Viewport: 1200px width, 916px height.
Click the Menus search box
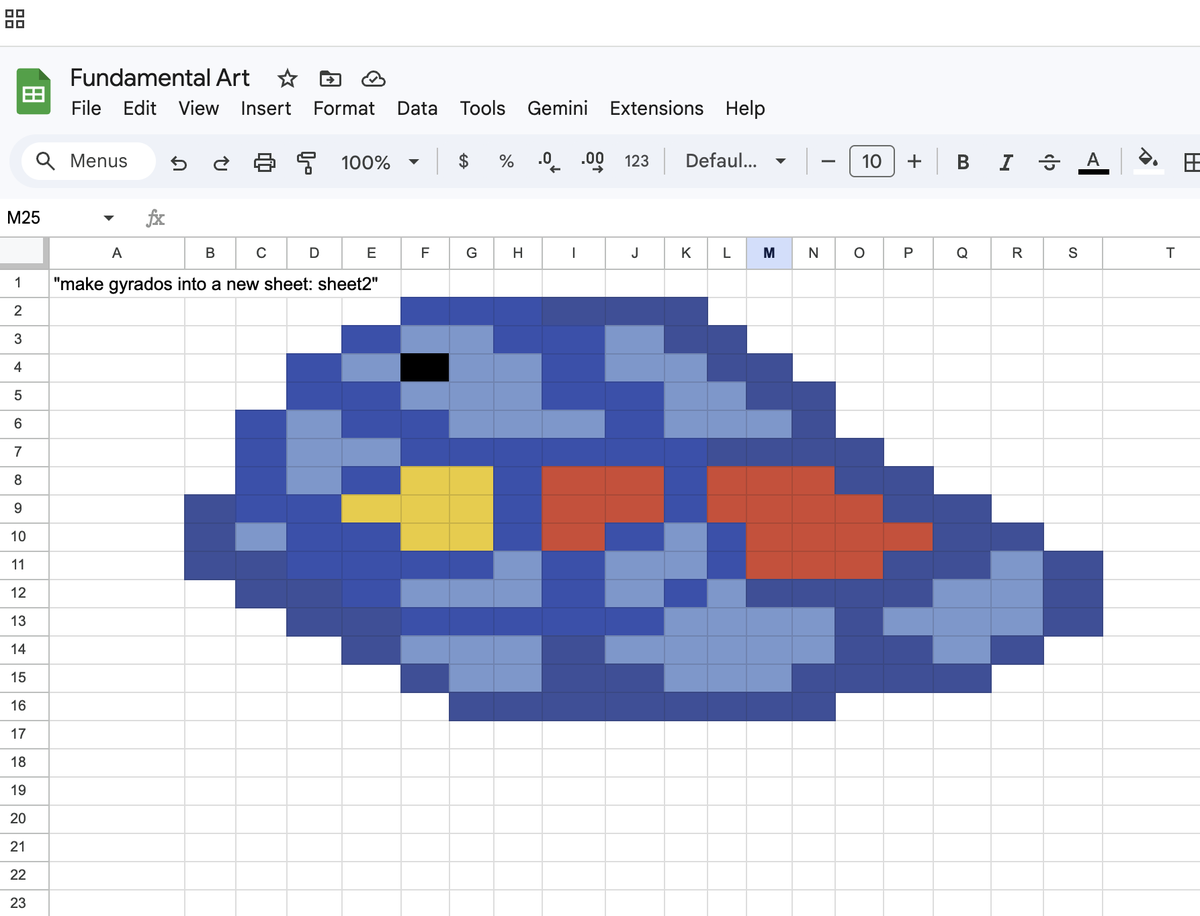click(x=89, y=161)
